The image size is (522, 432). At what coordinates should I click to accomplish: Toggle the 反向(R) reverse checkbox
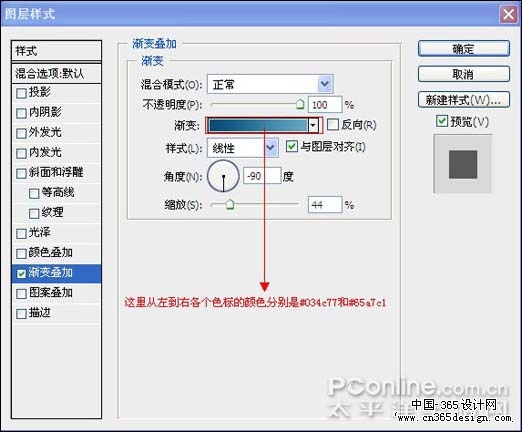(x=332, y=125)
